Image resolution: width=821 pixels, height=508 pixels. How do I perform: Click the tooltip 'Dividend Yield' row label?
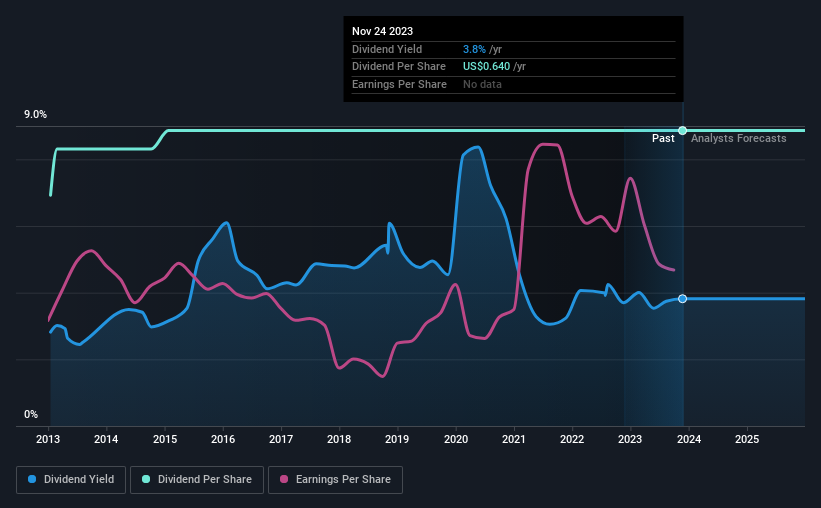pos(387,49)
